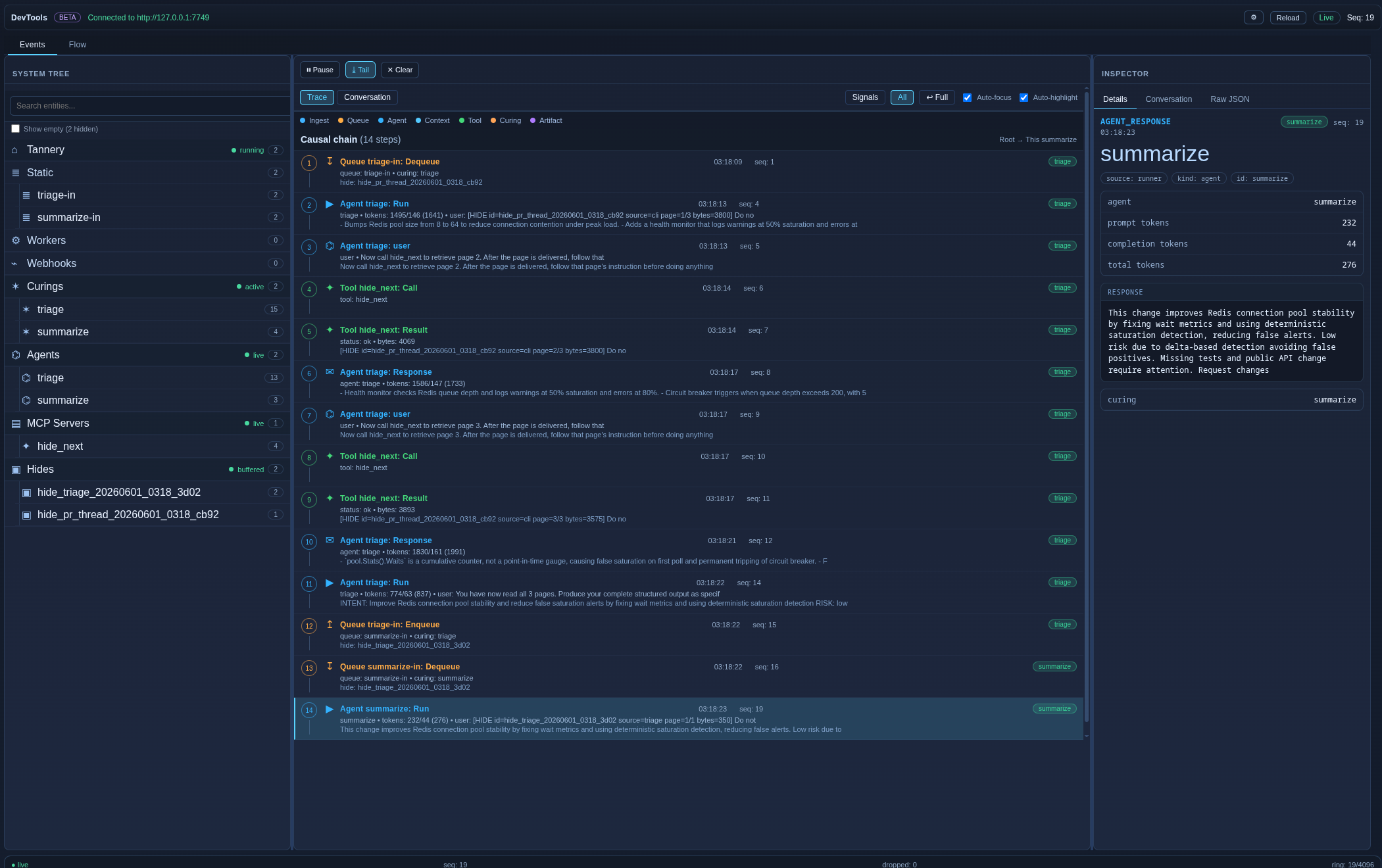Click user hexagon icon in step 3
1382x868 pixels.
[330, 246]
